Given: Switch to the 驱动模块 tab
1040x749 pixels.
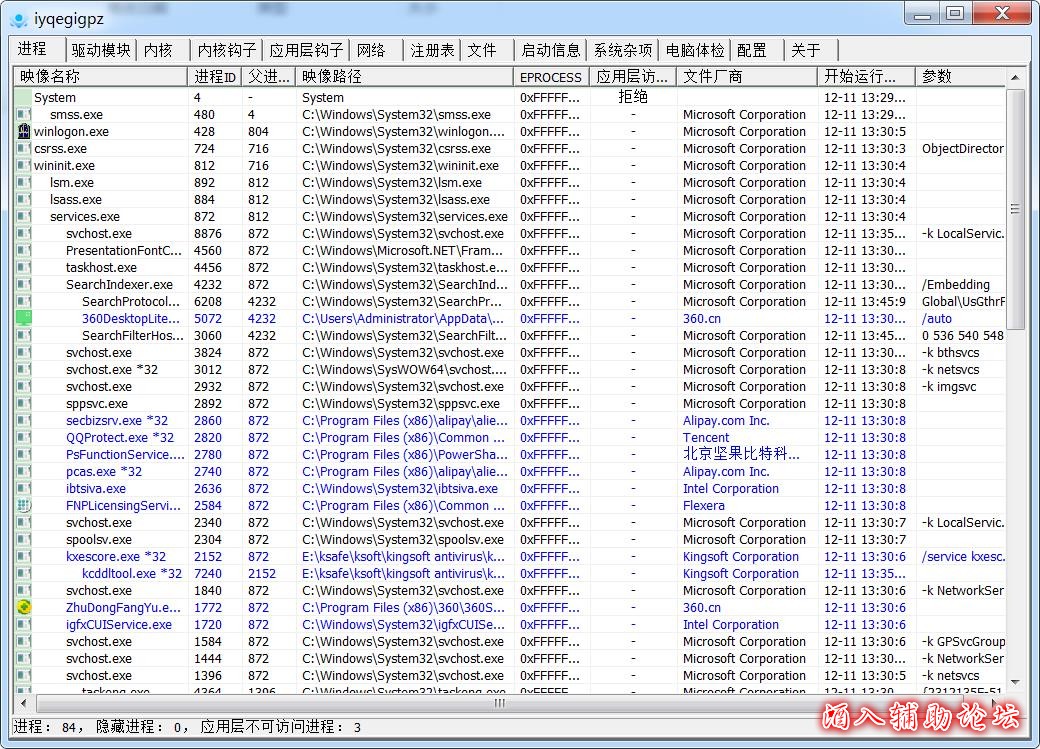Looking at the screenshot, I should coord(100,50).
